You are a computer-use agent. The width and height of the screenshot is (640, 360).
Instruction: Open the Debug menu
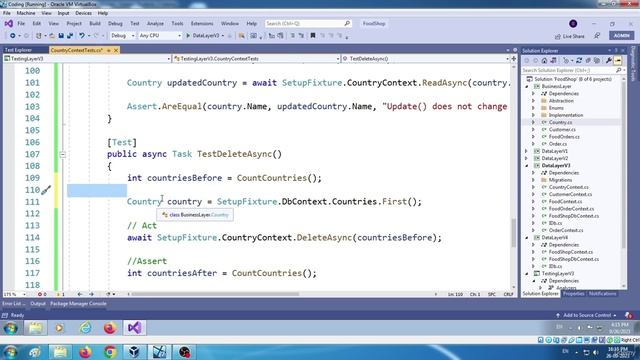click(115, 24)
